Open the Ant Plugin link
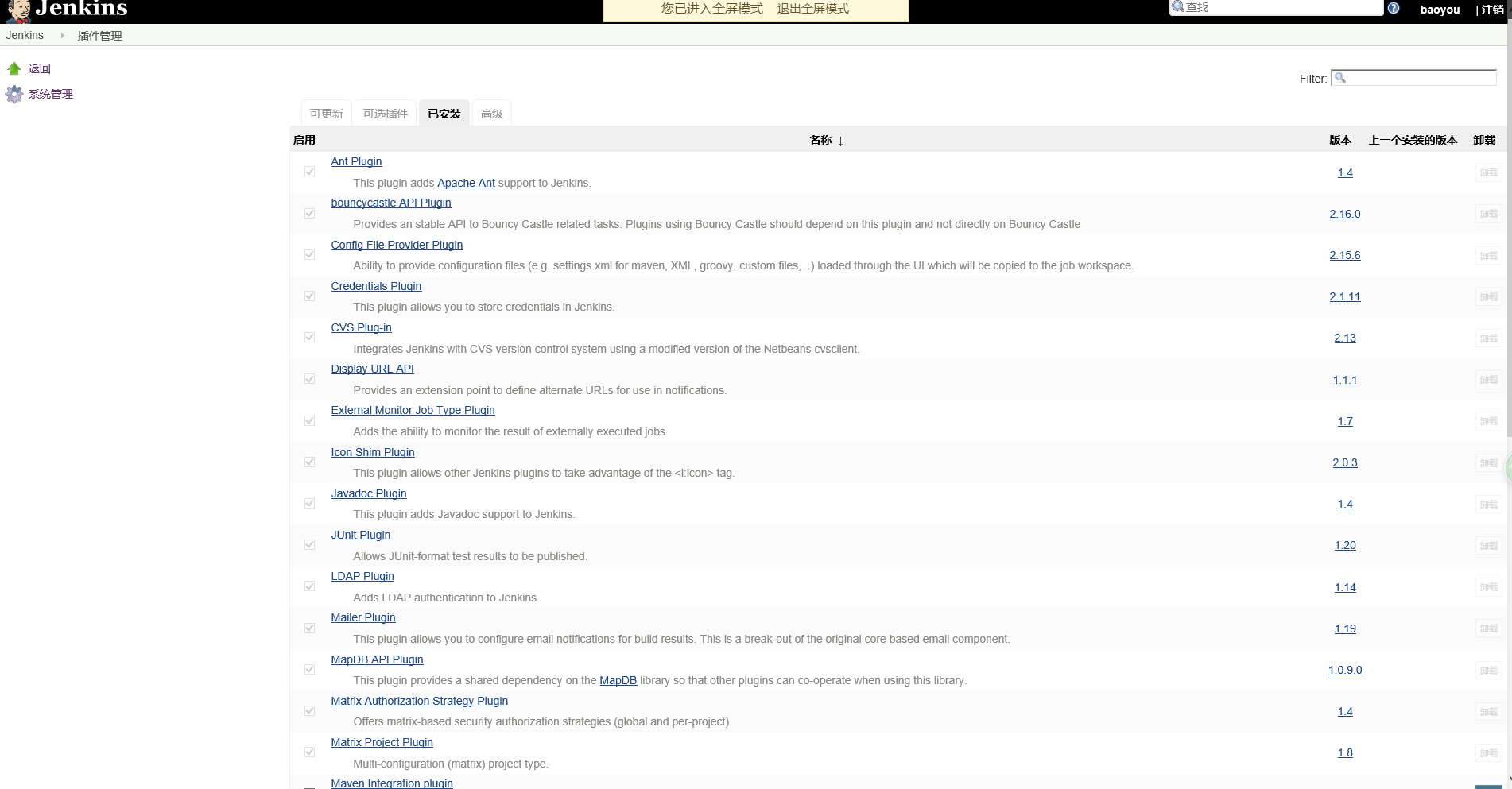1512x789 pixels. 356,161
